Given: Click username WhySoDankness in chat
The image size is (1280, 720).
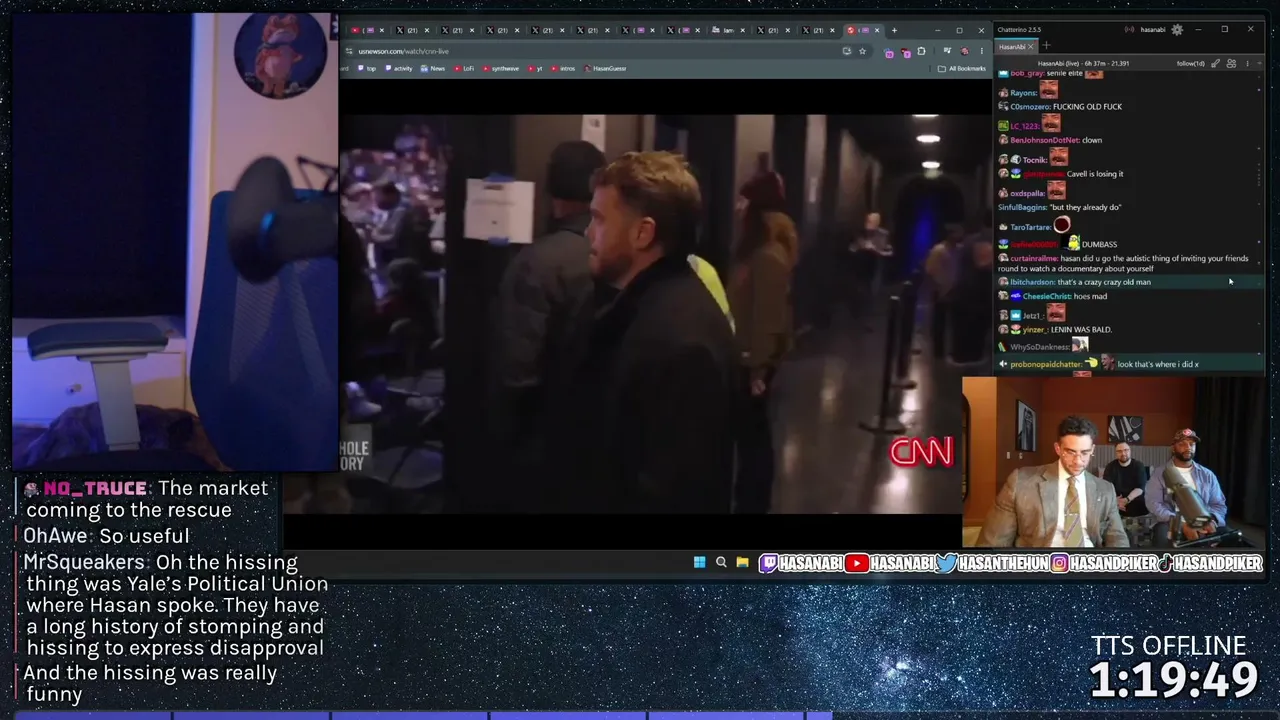Looking at the screenshot, I should [1040, 347].
